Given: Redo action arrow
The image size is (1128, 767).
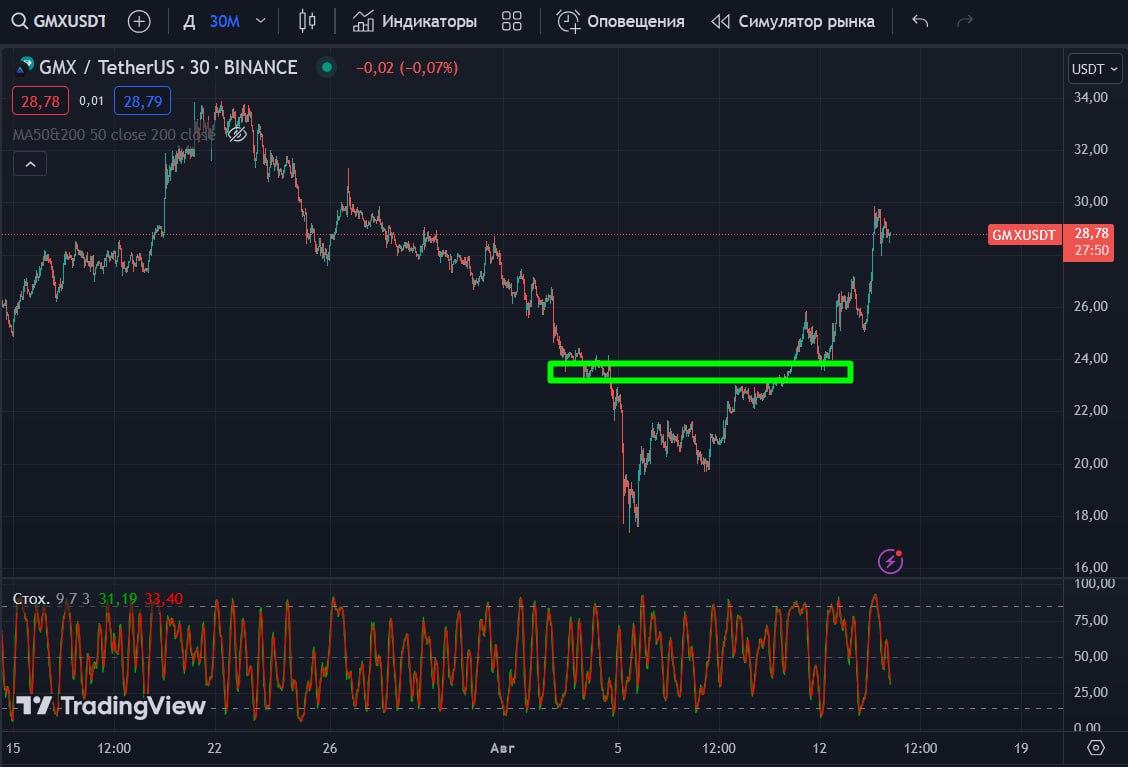Looking at the screenshot, I should [x=965, y=22].
